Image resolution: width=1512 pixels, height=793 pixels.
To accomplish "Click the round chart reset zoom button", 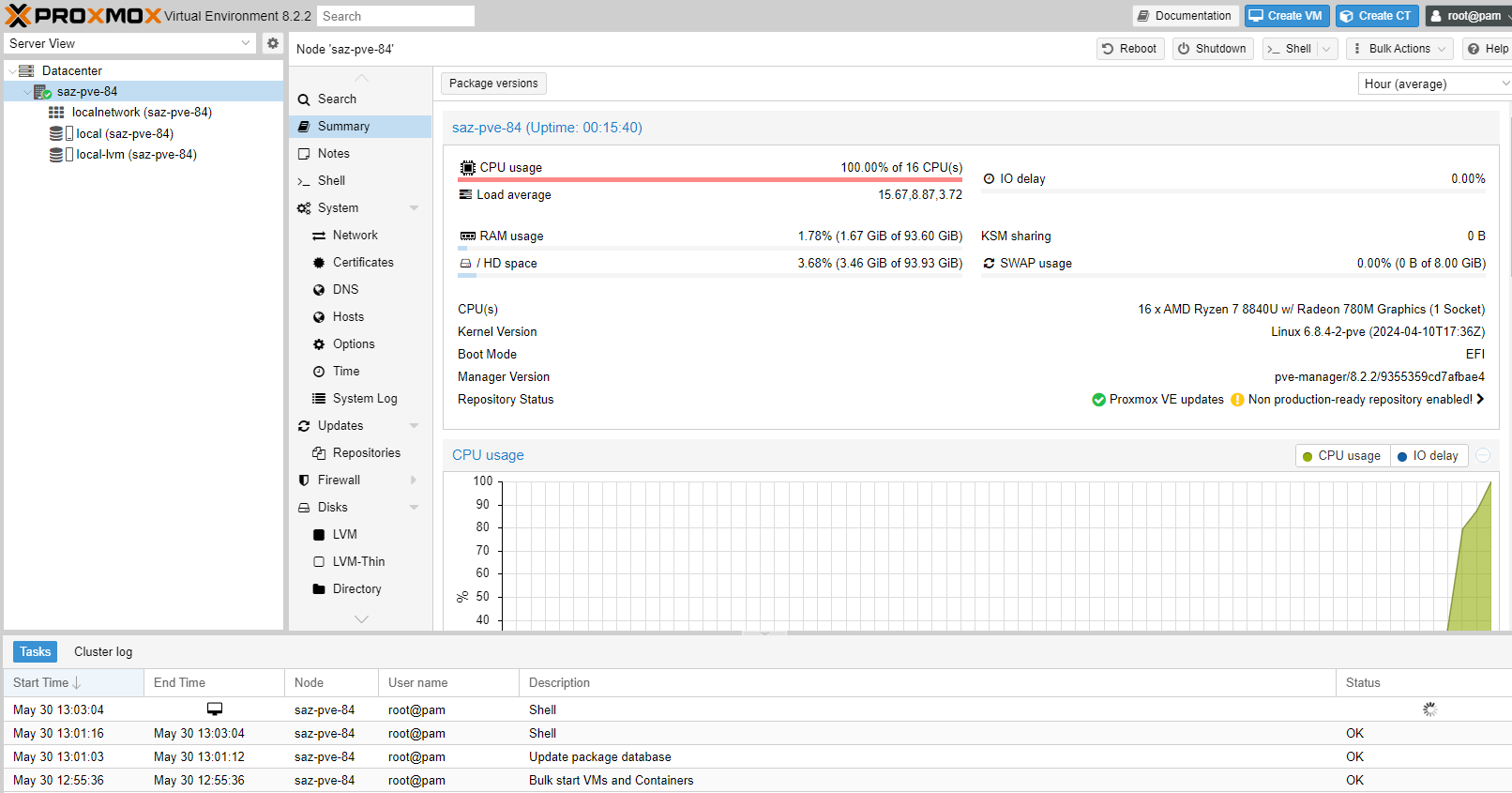I will (x=1483, y=456).
